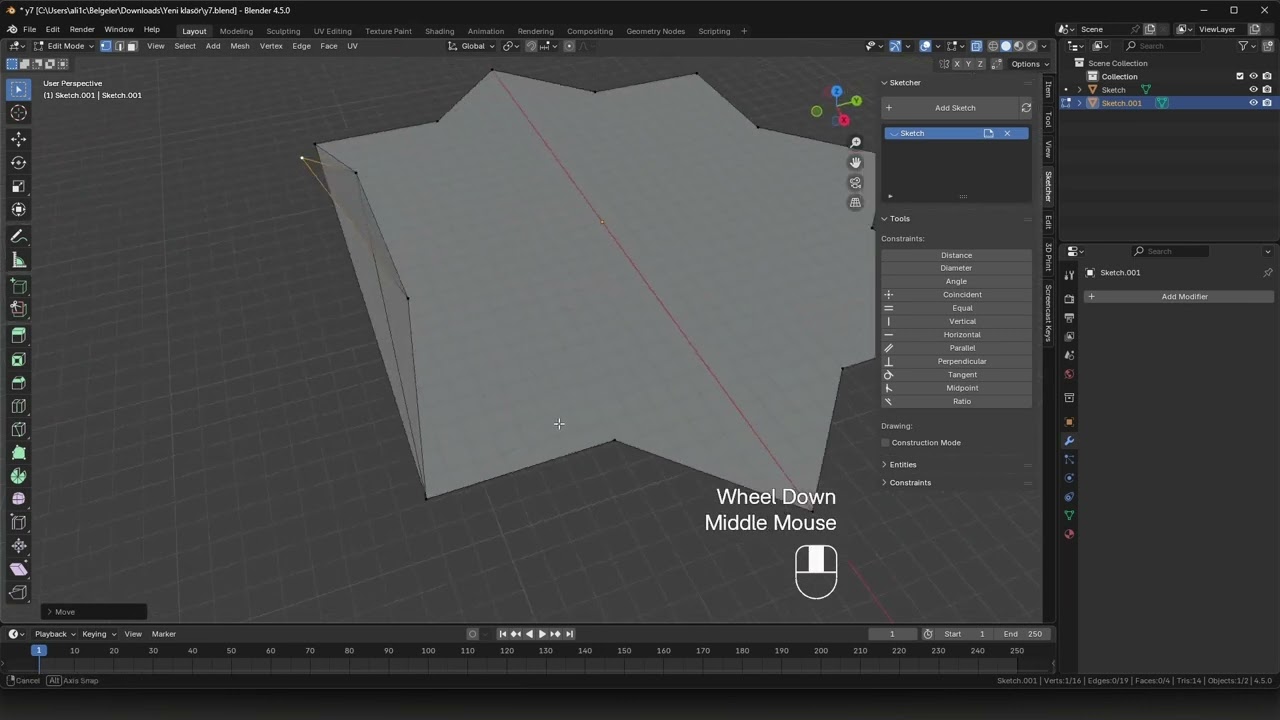Switch to Modeling workspace tab
Viewport: 1280px width, 720px height.
tap(236, 31)
